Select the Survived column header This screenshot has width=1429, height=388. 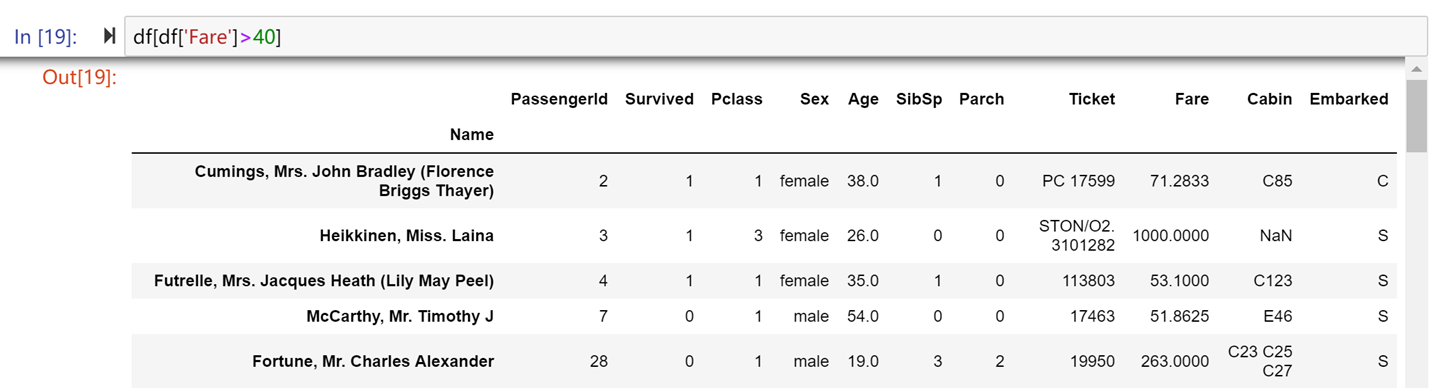click(659, 99)
